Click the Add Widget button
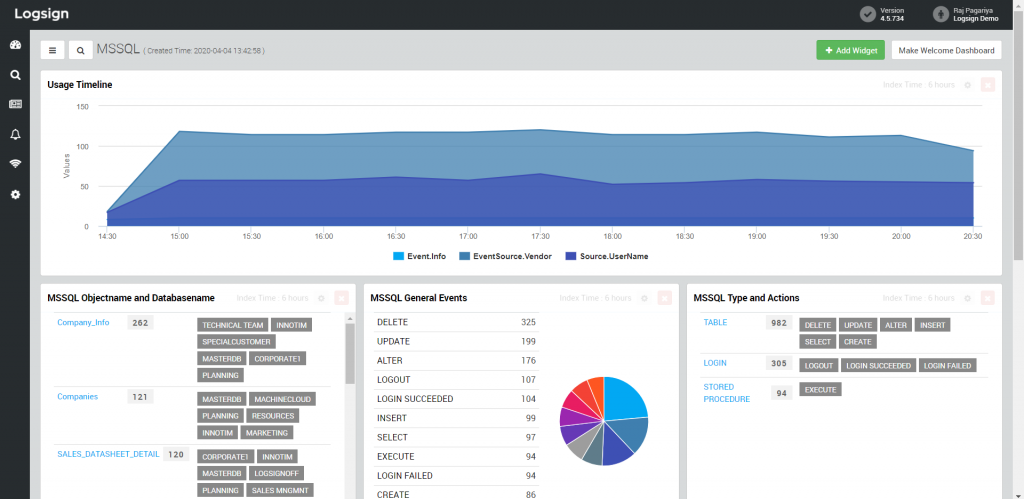The width and height of the screenshot is (1024, 499). pos(850,50)
